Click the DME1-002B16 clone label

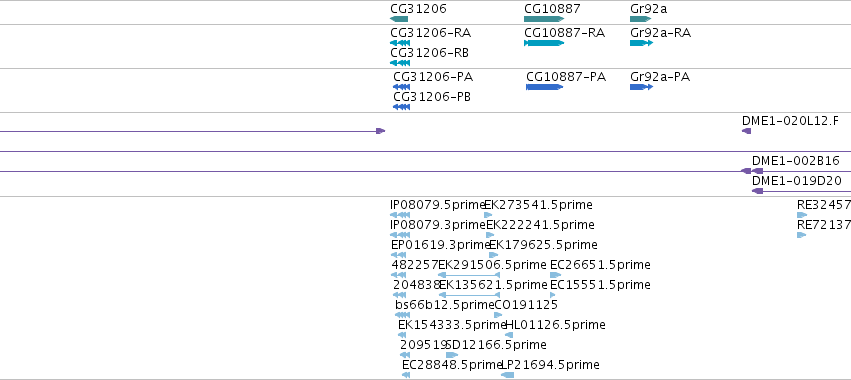click(796, 161)
